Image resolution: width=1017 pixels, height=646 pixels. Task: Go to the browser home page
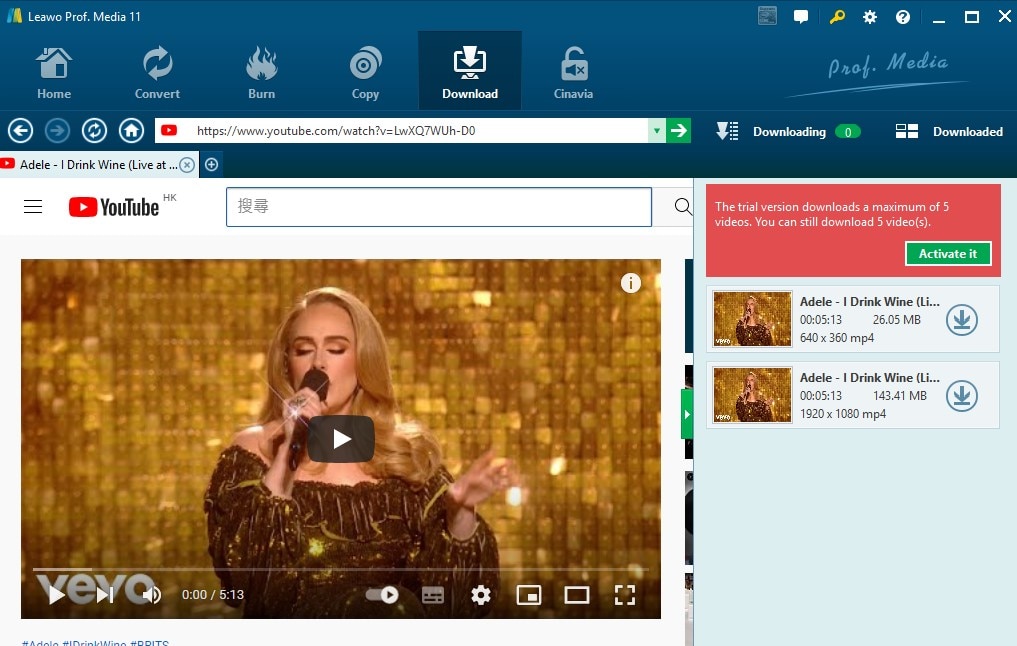coord(131,131)
